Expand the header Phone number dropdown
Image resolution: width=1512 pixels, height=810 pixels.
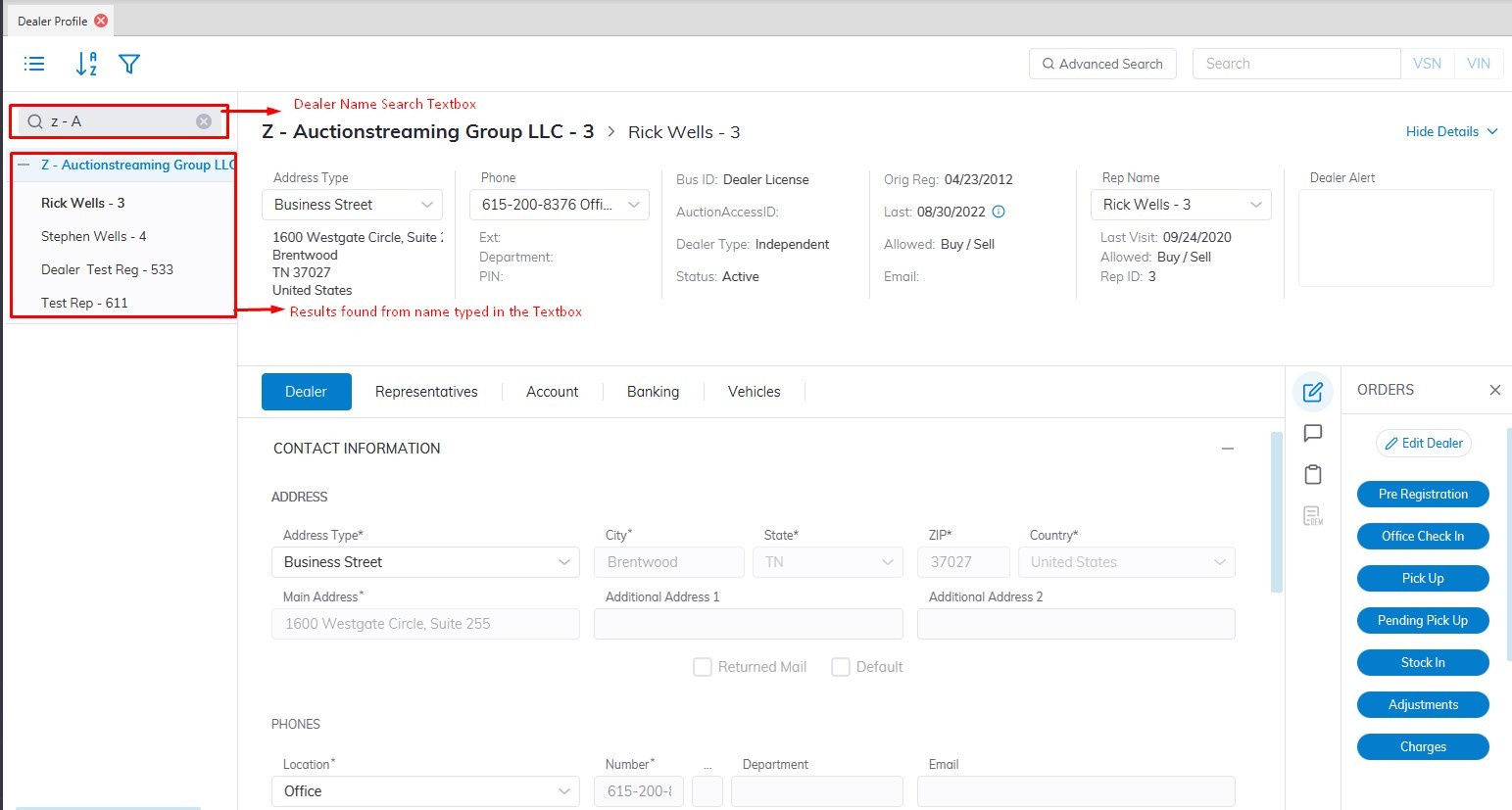point(559,205)
